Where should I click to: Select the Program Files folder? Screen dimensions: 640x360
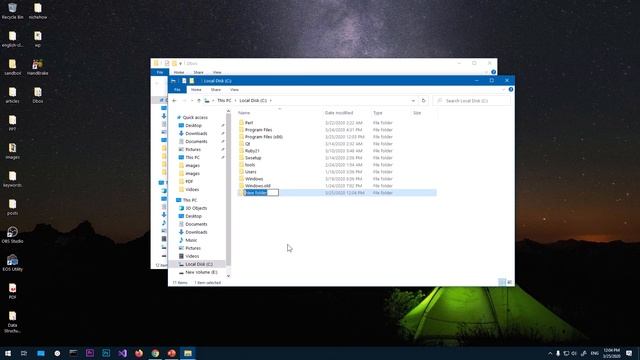[258, 130]
